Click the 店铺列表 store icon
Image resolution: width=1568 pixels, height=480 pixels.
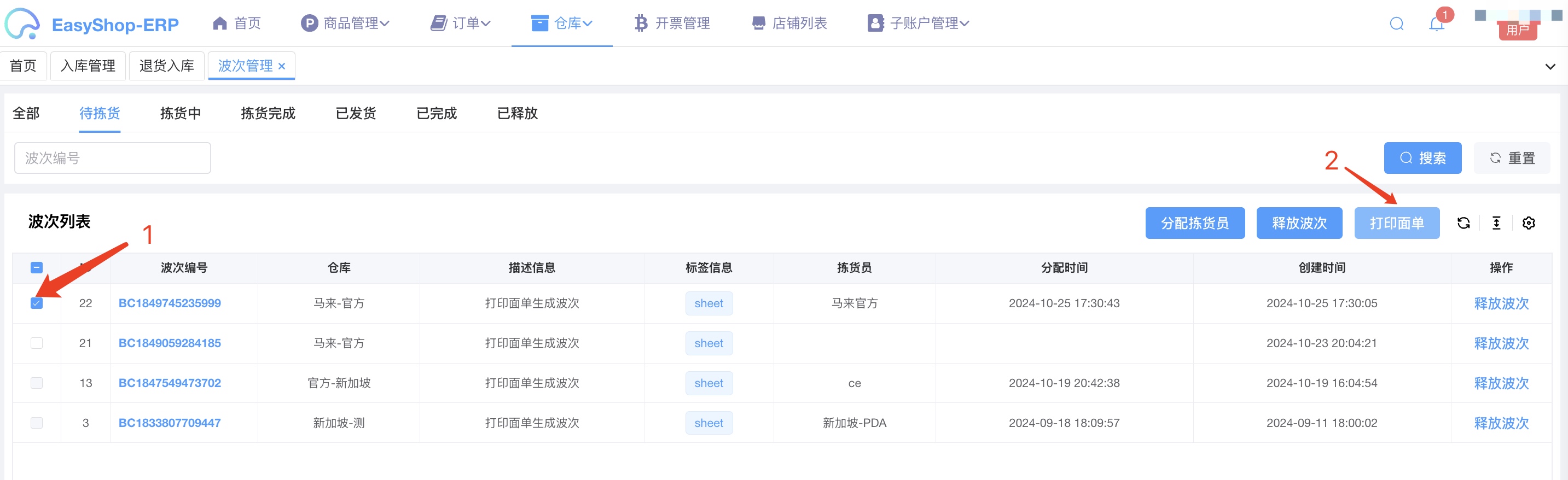[758, 23]
